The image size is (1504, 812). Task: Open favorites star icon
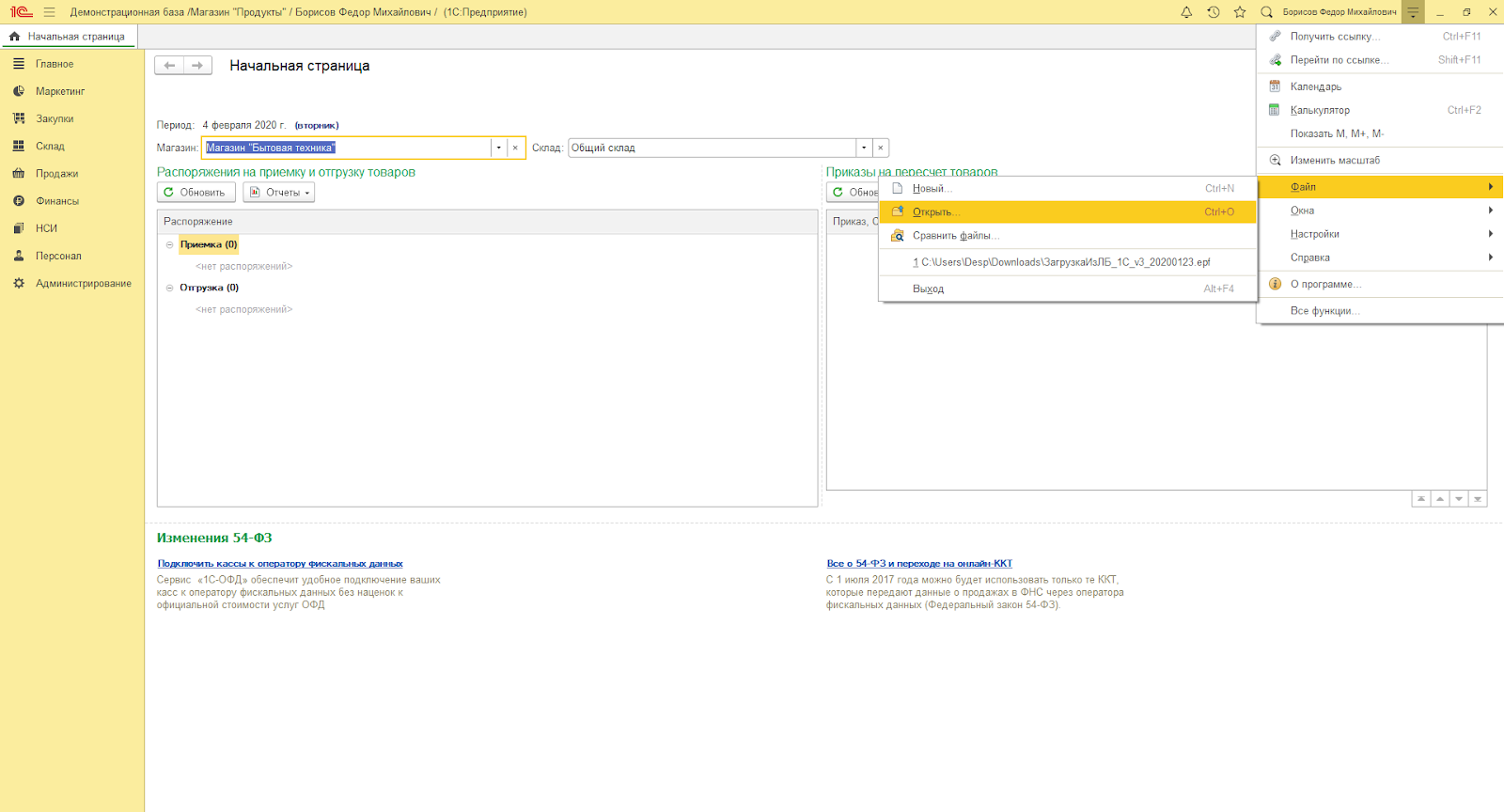tap(1240, 12)
